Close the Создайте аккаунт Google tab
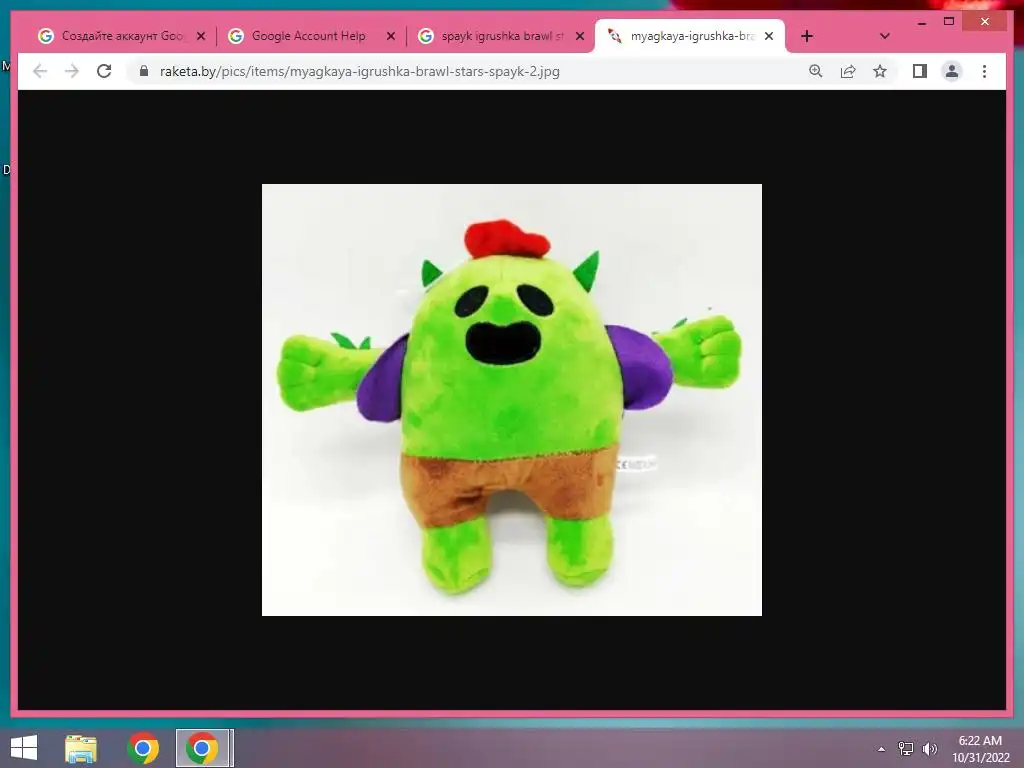 click(x=201, y=36)
